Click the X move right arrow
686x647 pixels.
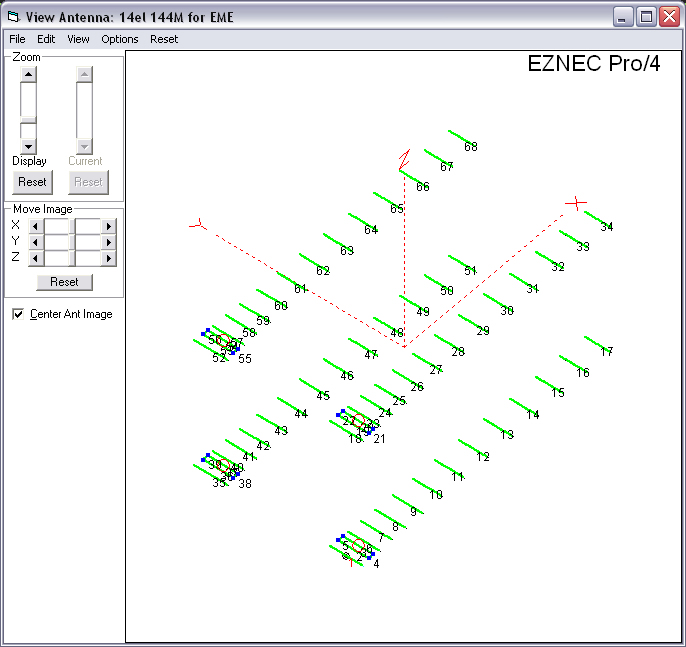(x=108, y=227)
